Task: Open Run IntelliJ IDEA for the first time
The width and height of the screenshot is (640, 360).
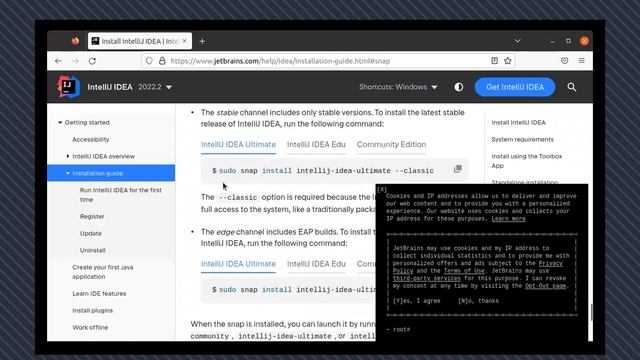Action: point(121,195)
